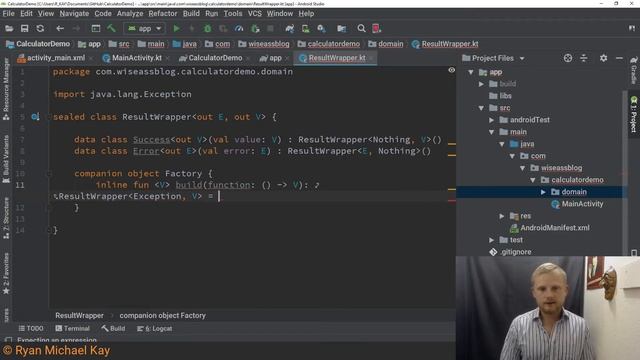
Task: Click the Save All toolbar icon
Action: 24,29
